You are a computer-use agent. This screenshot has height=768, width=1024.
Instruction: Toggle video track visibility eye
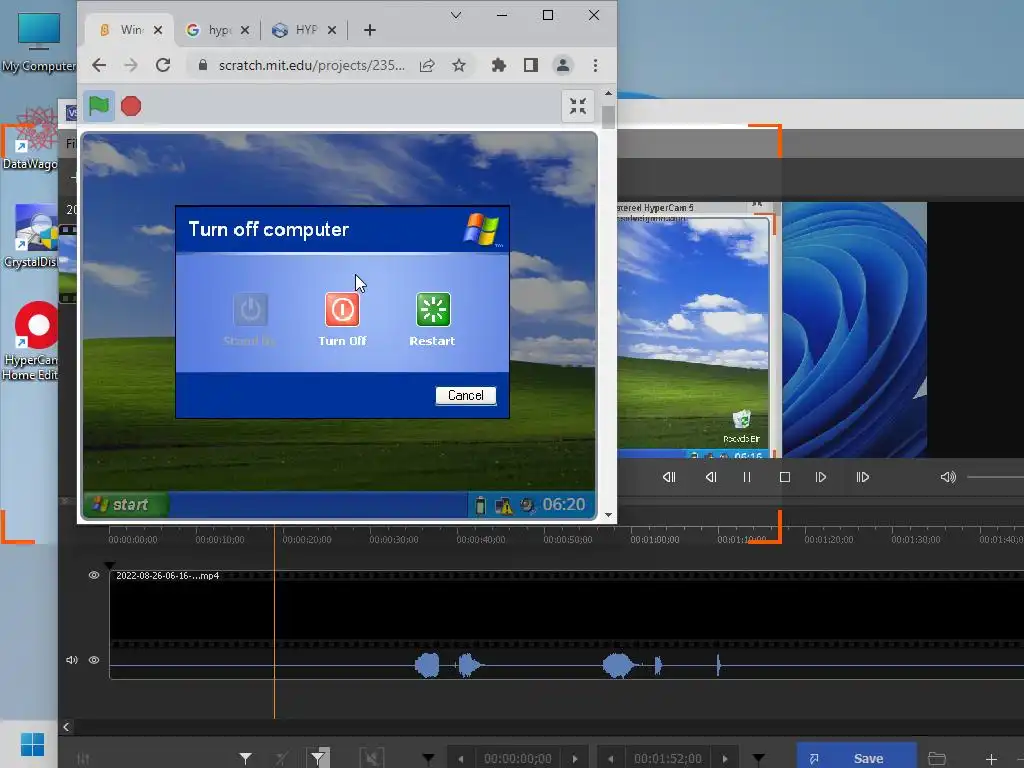click(x=94, y=575)
